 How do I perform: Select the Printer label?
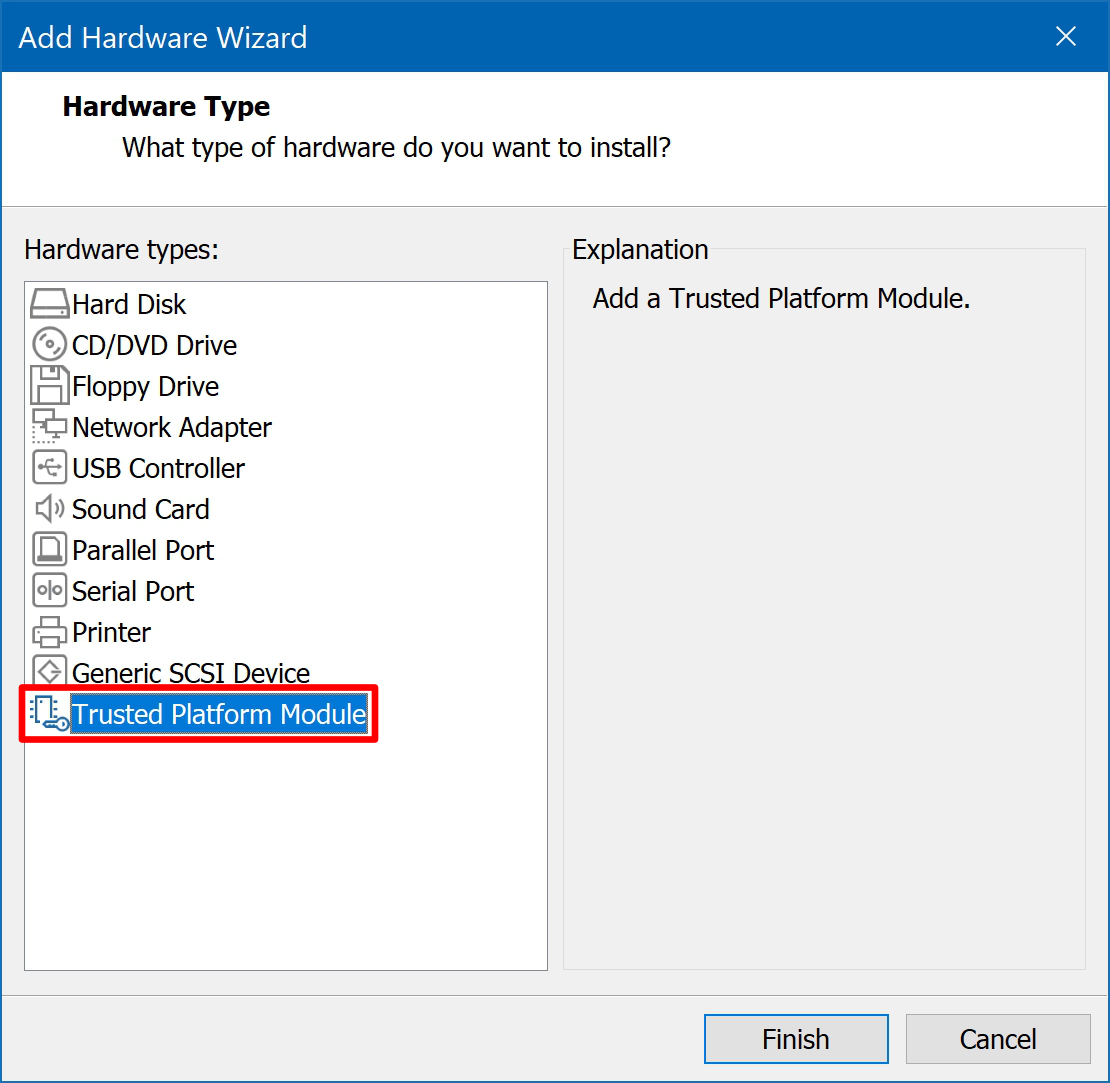112,633
